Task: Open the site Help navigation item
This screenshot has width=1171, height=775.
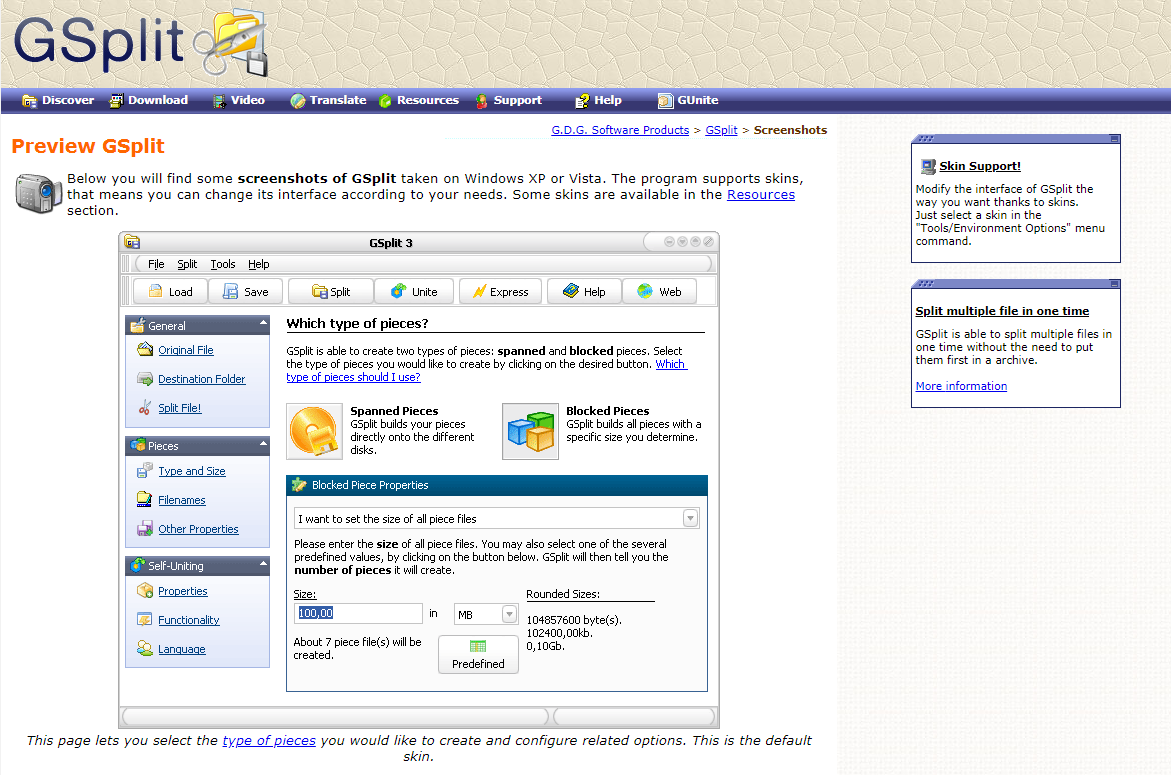Action: 598,100
